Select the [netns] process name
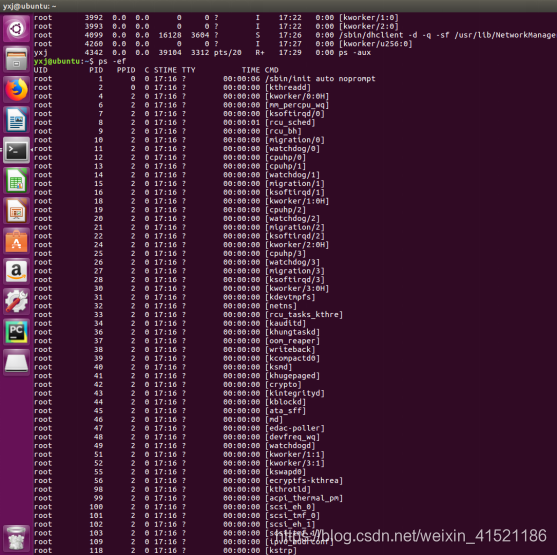 pyautogui.click(x=281, y=306)
